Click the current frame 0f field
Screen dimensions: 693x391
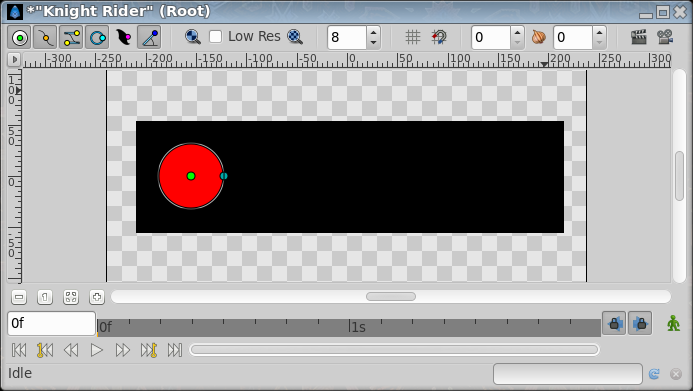point(51,323)
